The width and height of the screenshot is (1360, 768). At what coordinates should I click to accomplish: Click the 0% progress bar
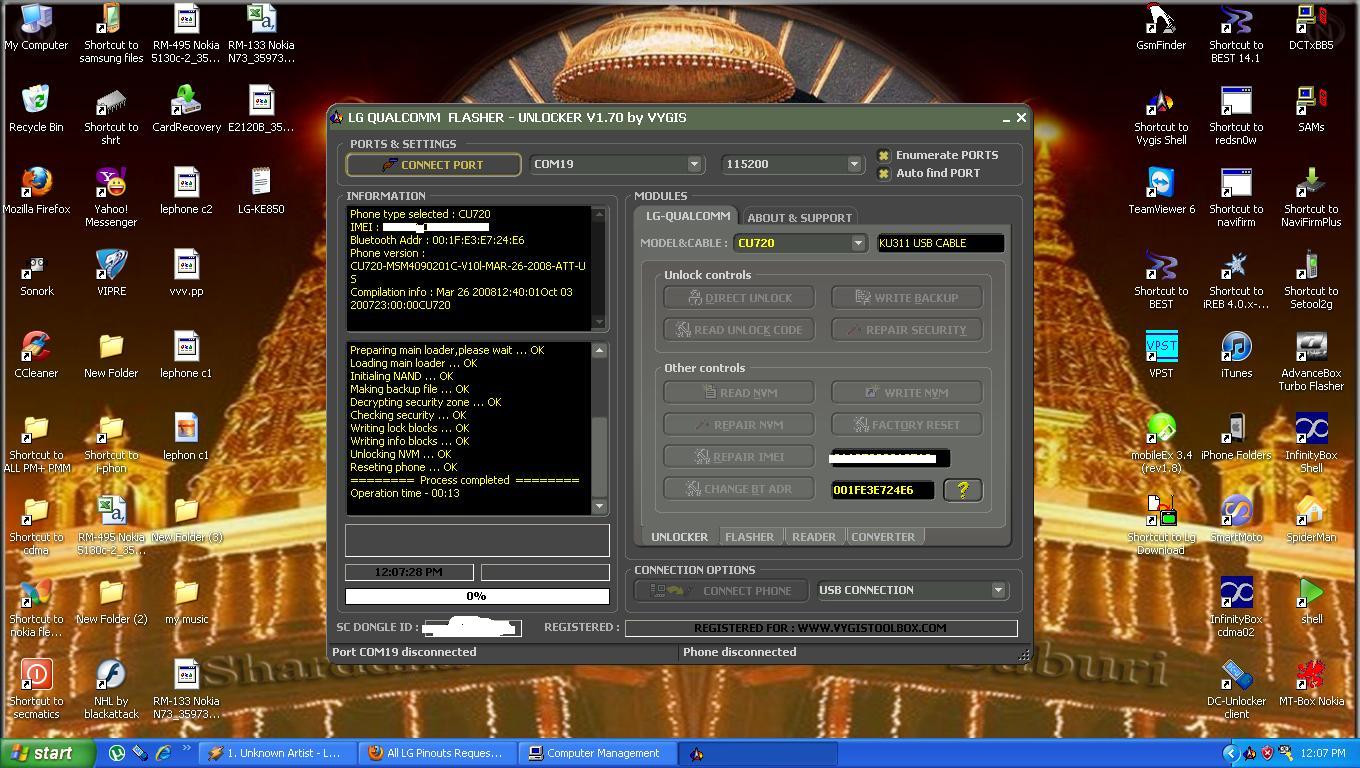477,596
